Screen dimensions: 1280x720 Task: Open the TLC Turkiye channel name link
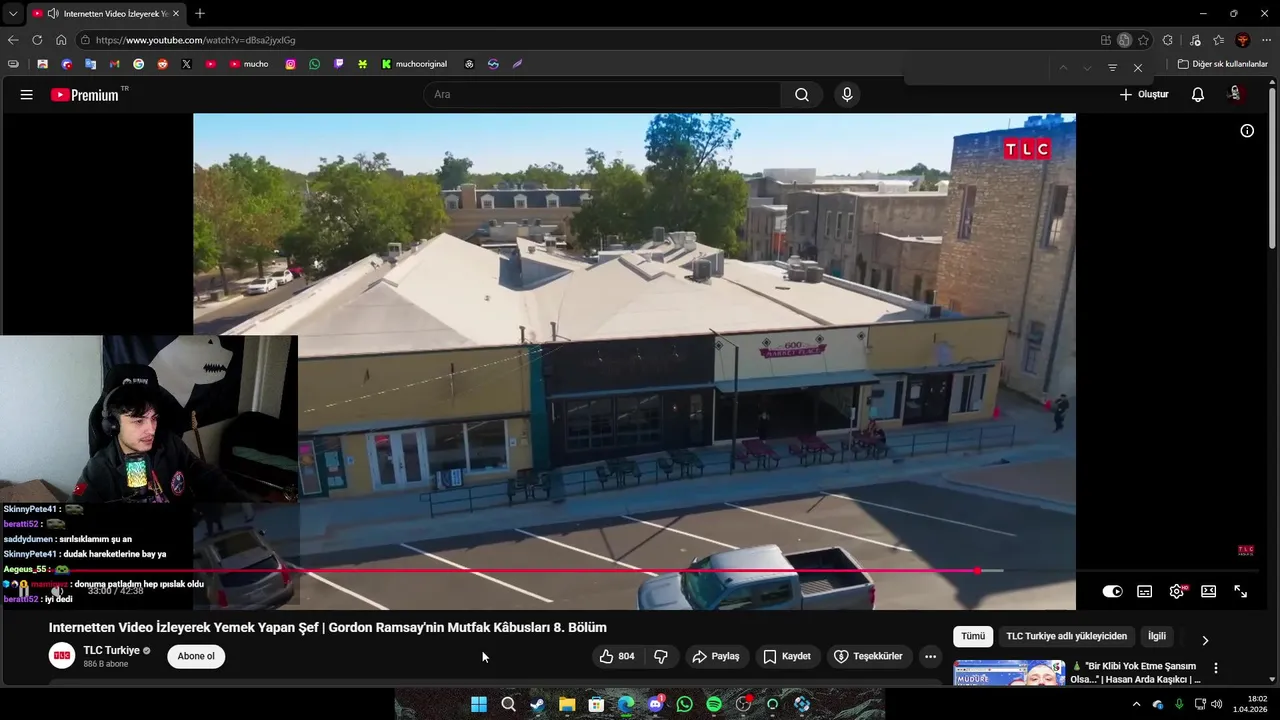[x=111, y=650]
